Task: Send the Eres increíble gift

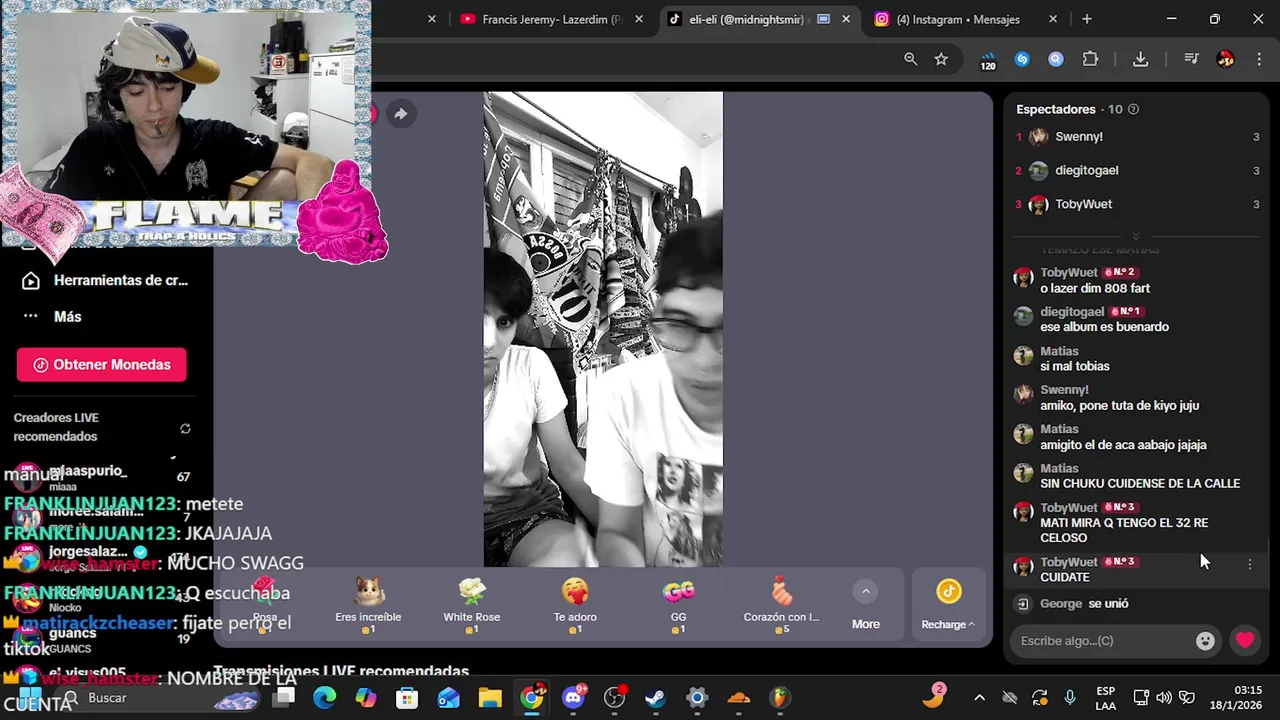Action: click(368, 605)
